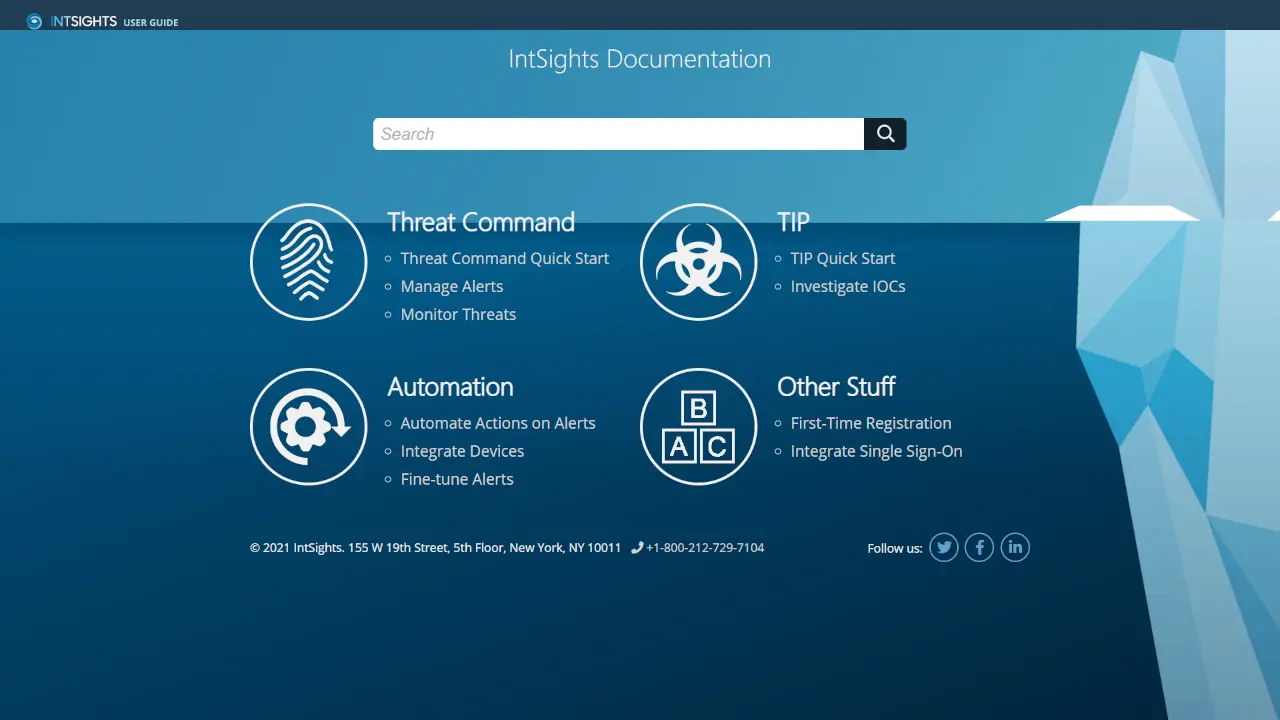Click the USER GUIDE header text

pyautogui.click(x=151, y=22)
